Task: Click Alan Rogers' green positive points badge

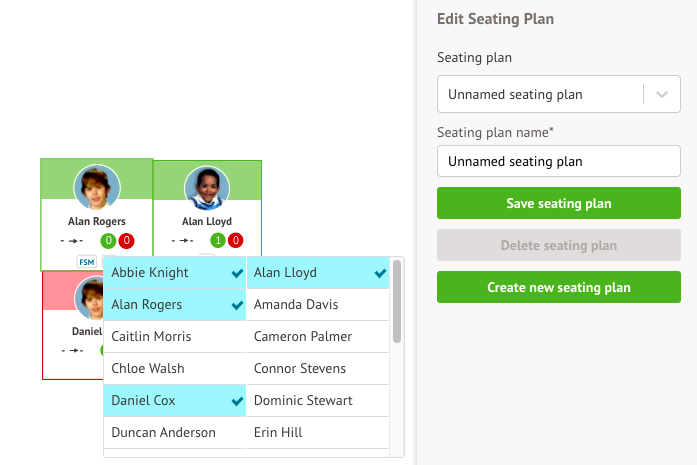Action: tap(108, 240)
